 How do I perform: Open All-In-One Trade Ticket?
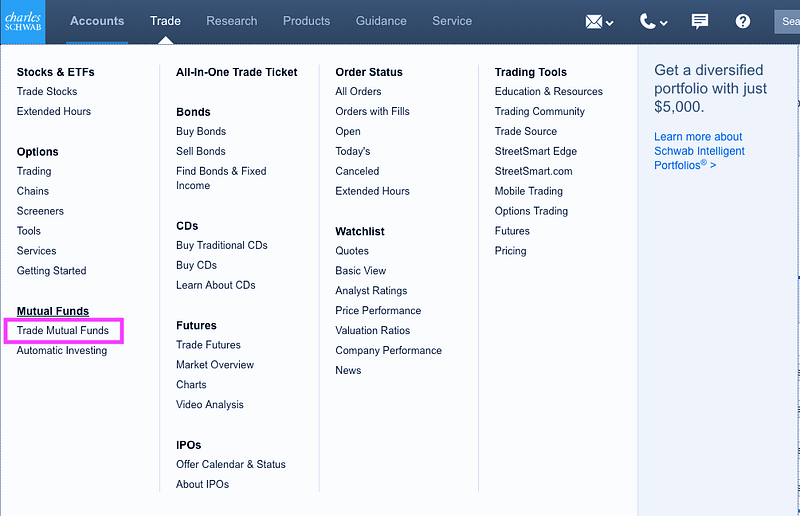[237, 72]
